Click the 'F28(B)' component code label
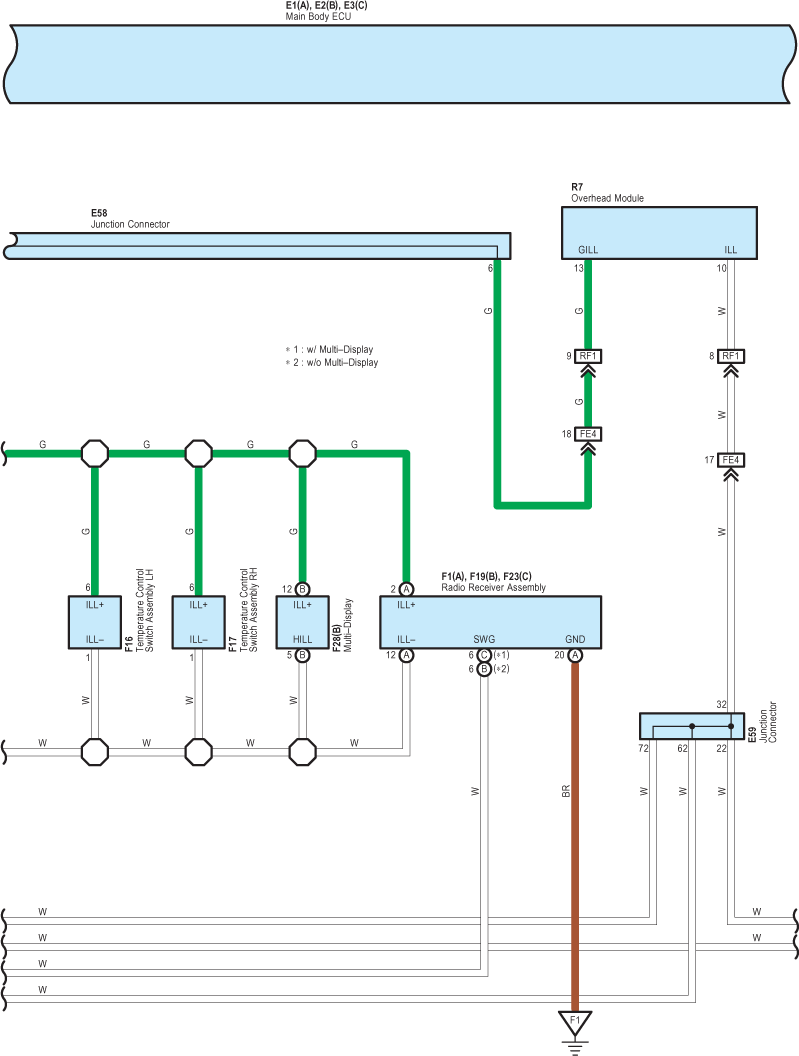799x1056 pixels. coord(337,638)
